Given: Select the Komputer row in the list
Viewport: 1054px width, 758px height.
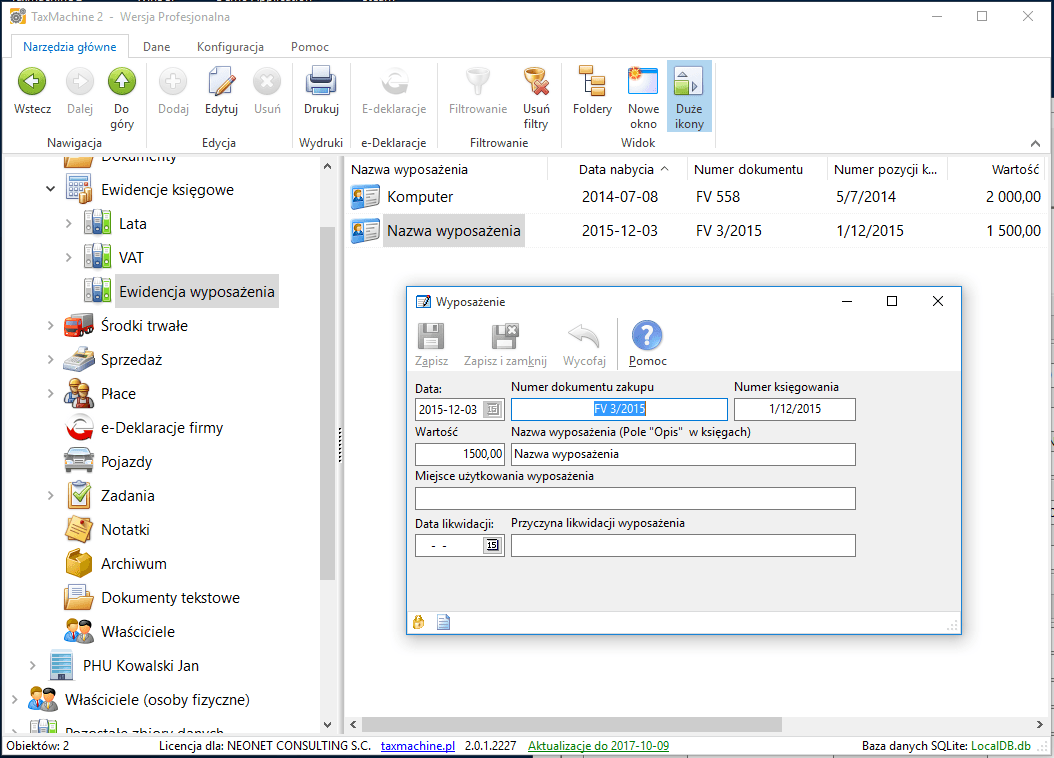Looking at the screenshot, I should pyautogui.click(x=420, y=197).
